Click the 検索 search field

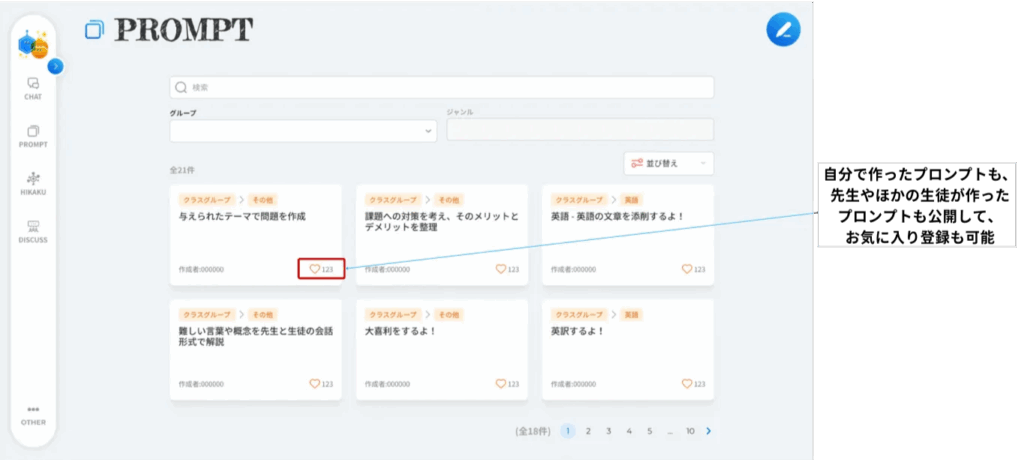coord(441,87)
